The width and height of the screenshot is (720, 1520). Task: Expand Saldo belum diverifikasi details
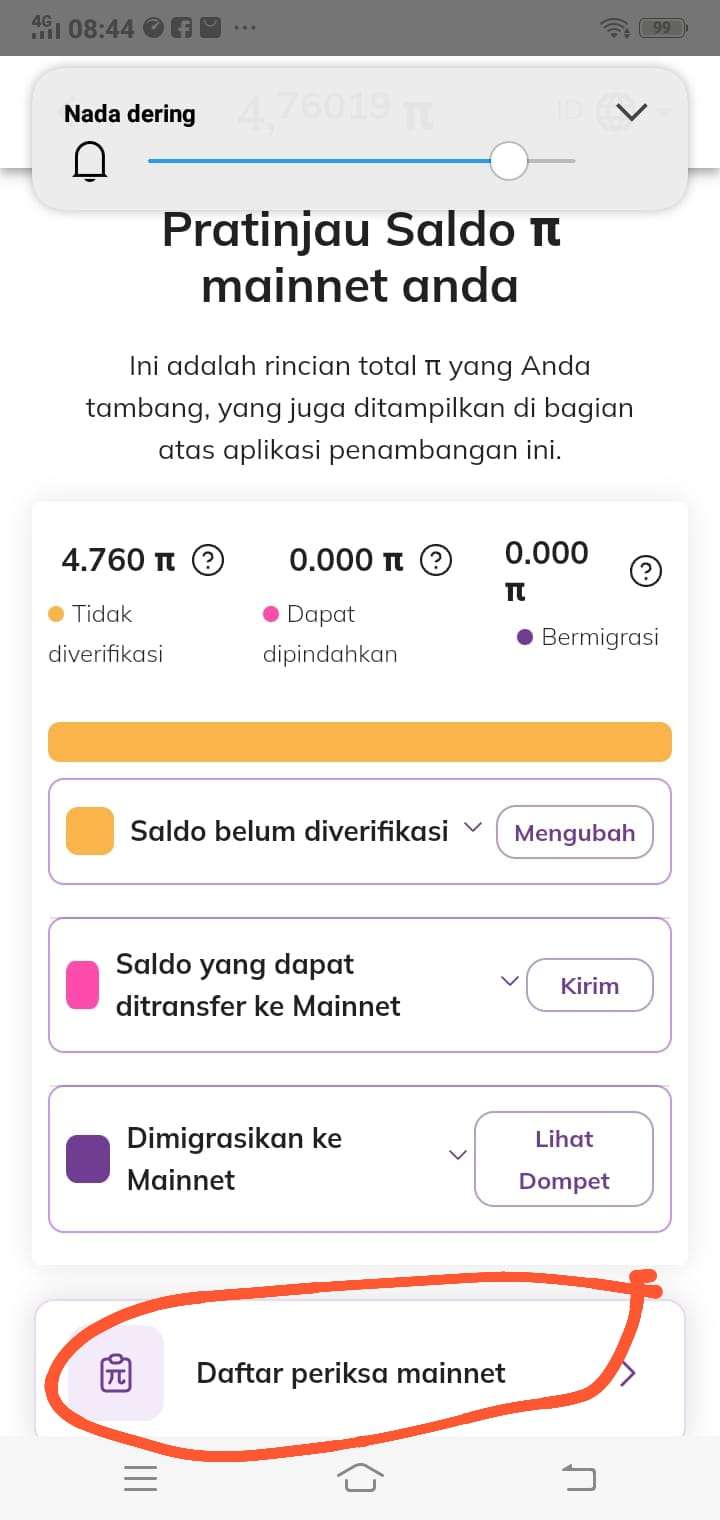[474, 828]
